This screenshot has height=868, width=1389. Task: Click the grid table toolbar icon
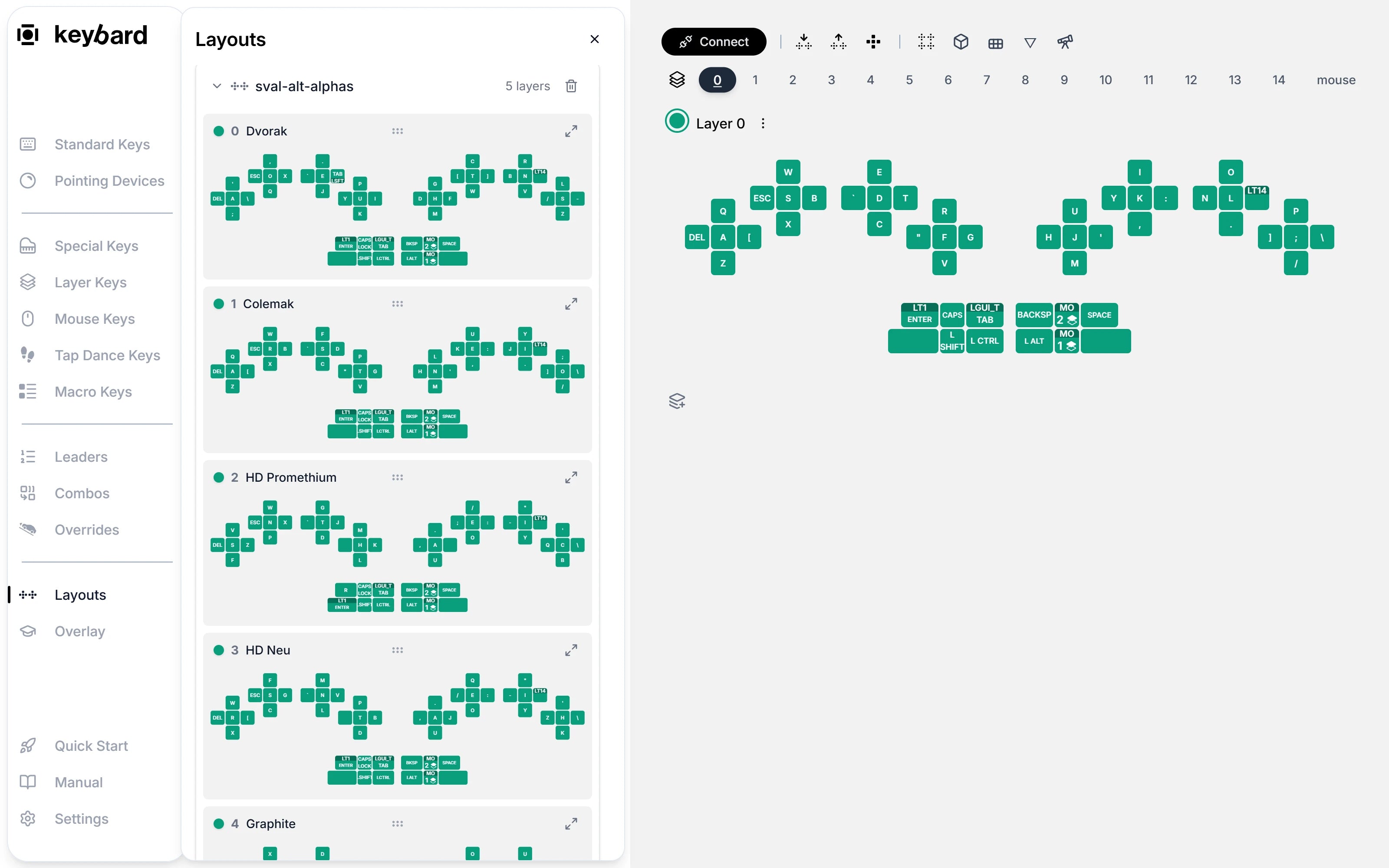pyautogui.click(x=995, y=44)
